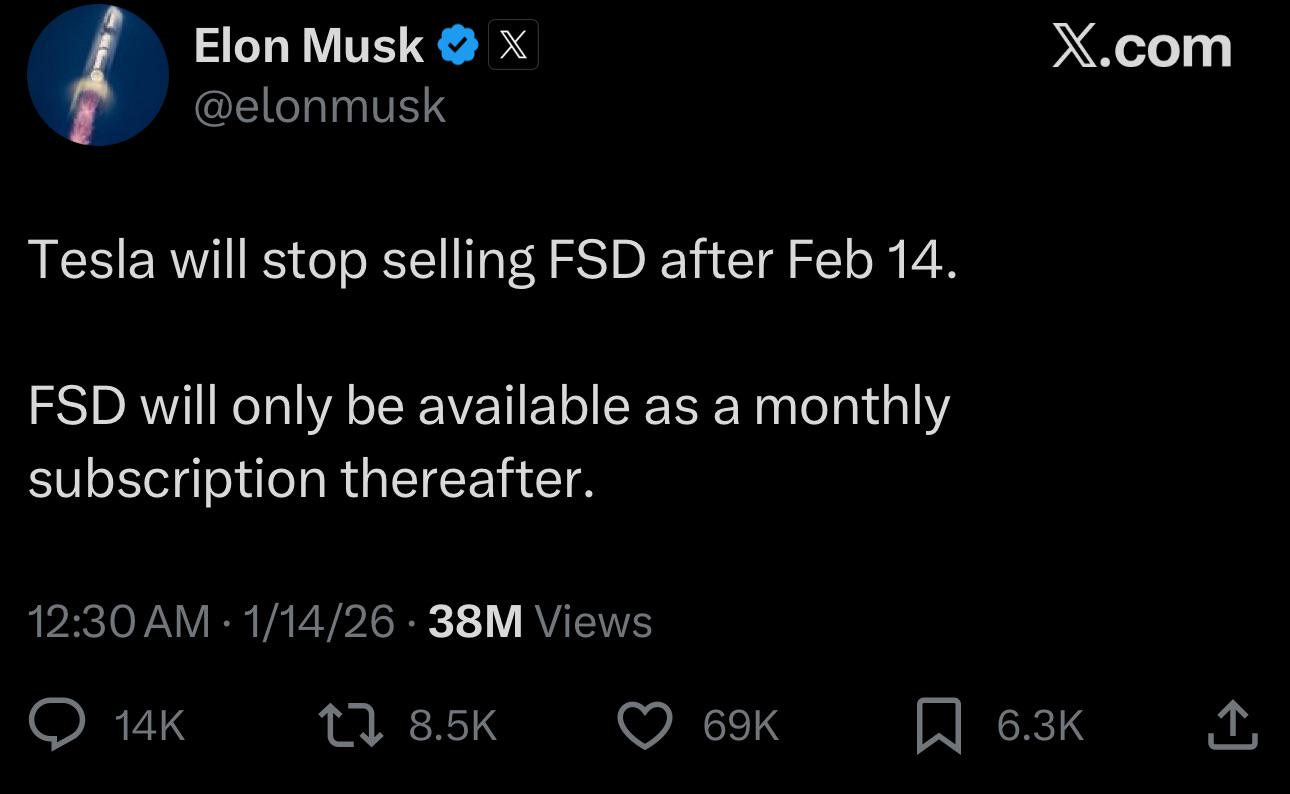Screen dimensions: 1290x794
Task: Click the "monthly subscription thereafter" paragraph
Action: click(x=488, y=442)
